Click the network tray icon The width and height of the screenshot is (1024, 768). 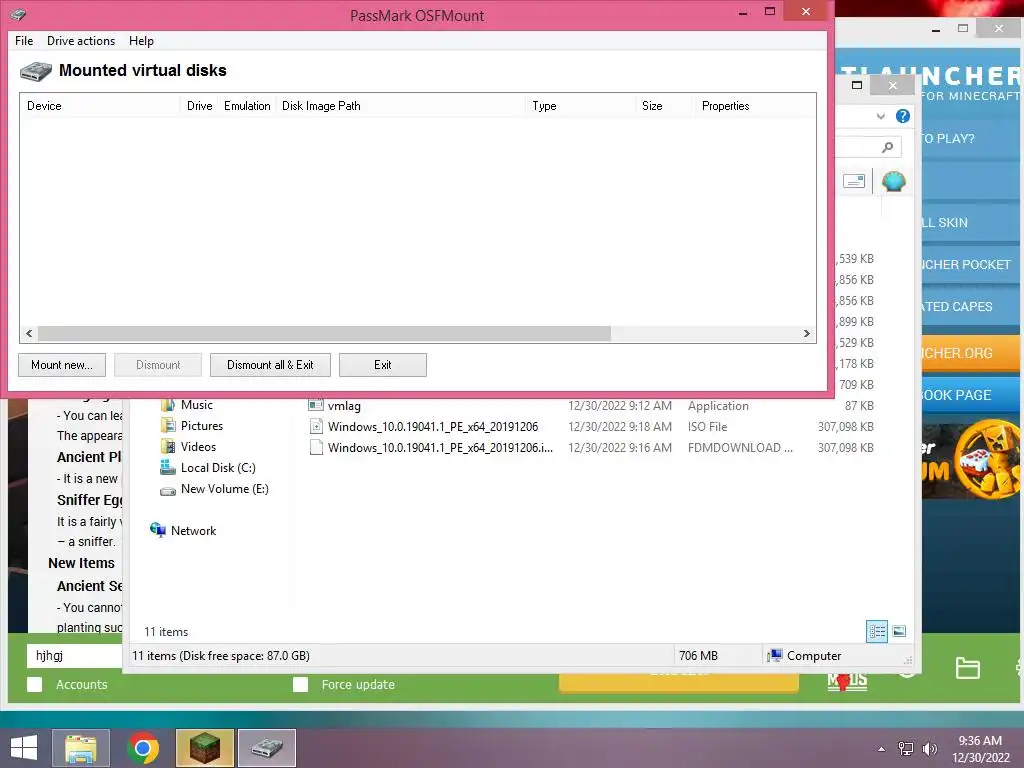click(906, 749)
